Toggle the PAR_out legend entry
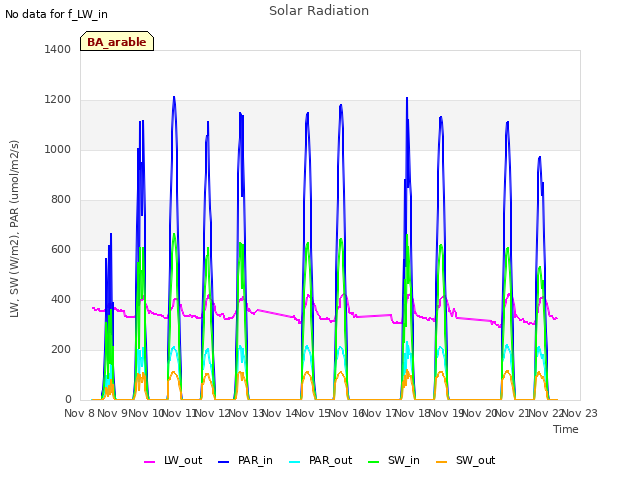Screen dimensions: 640x480 tap(321, 460)
